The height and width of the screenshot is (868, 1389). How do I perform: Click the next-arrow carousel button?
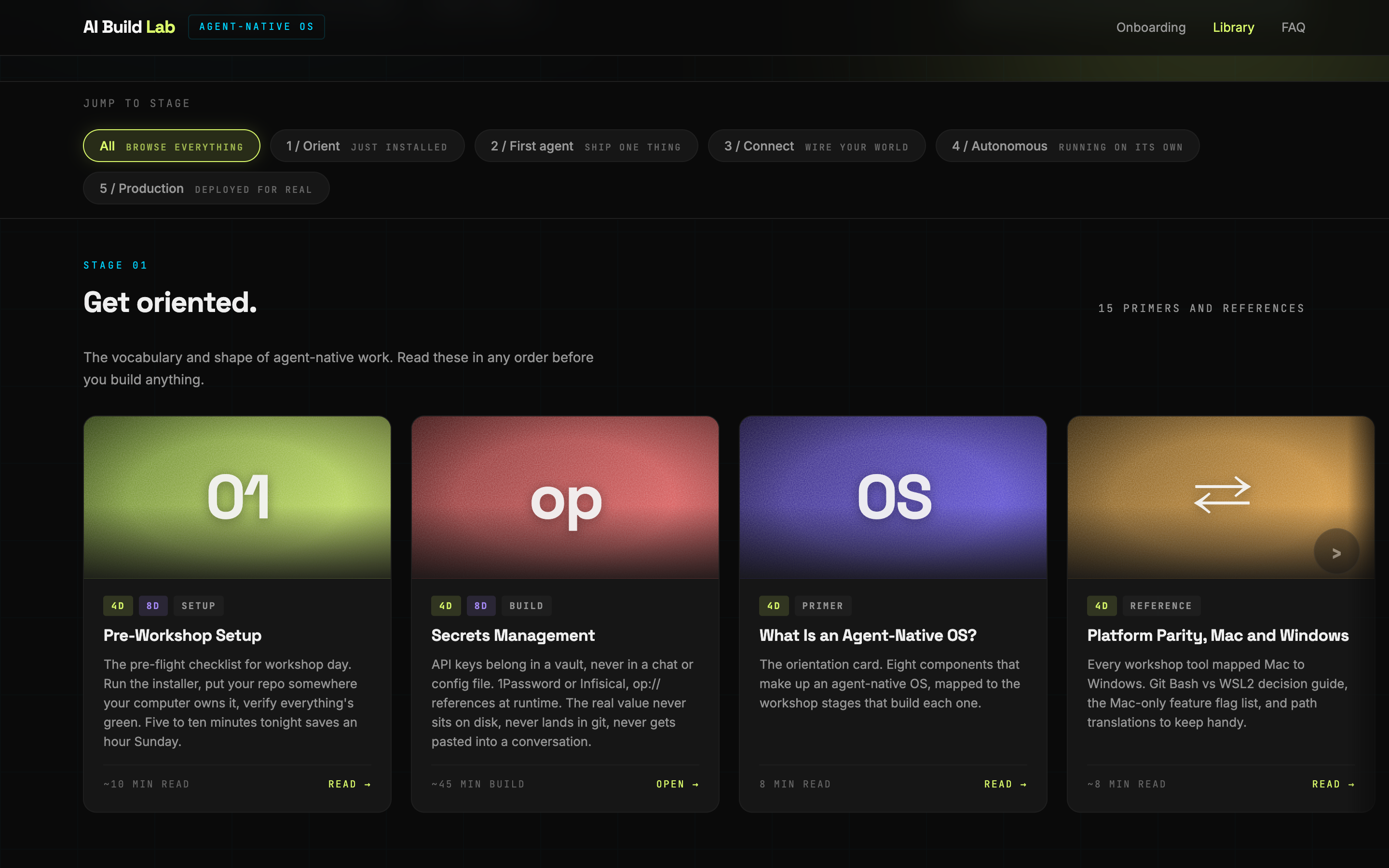1336,552
